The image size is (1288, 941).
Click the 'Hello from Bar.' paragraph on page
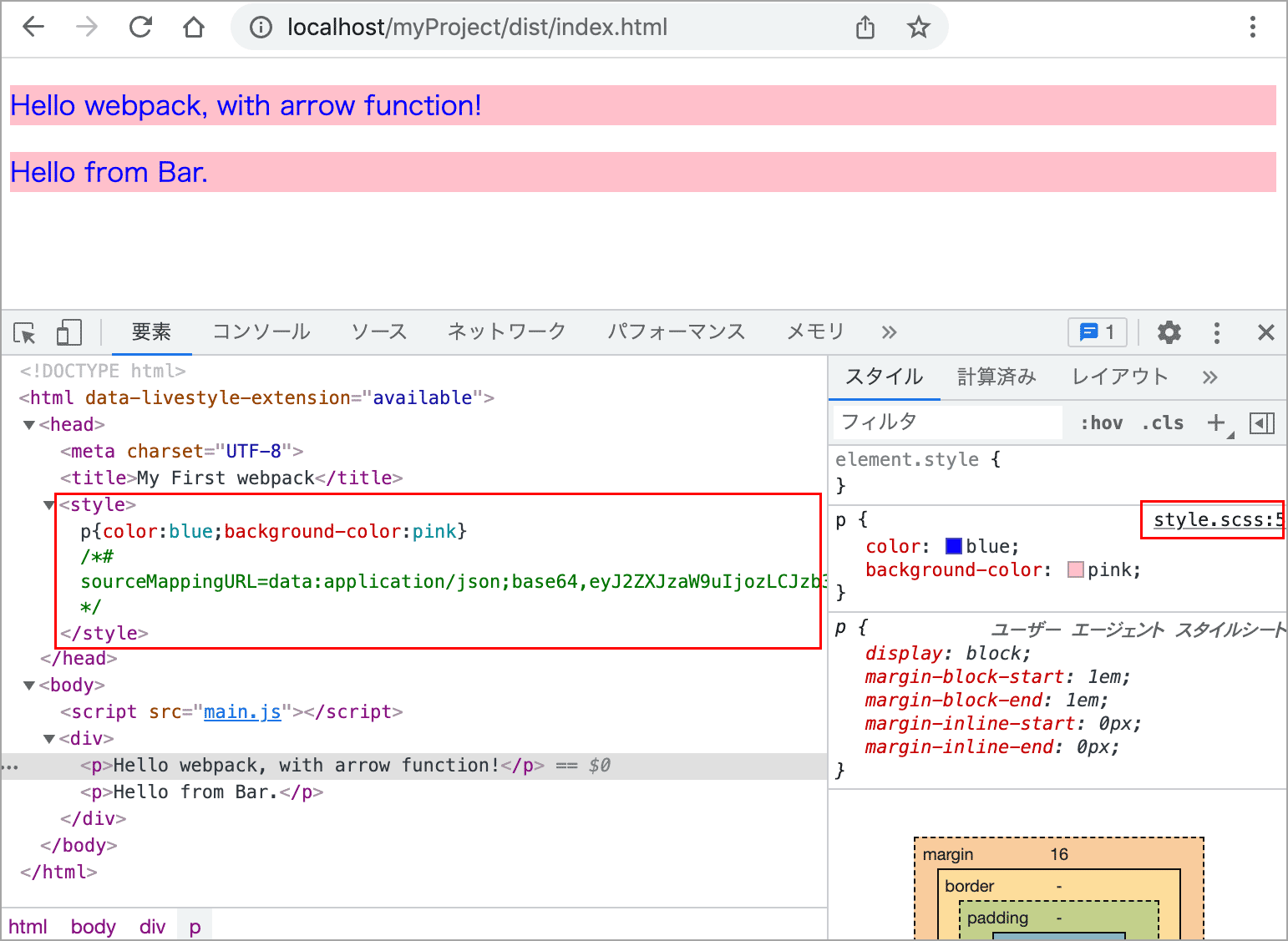(642, 172)
